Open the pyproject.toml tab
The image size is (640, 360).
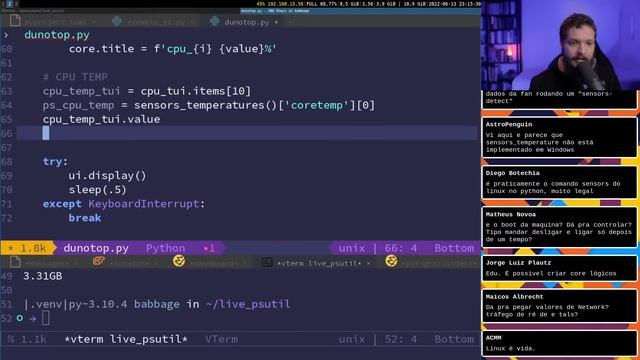click(x=56, y=22)
